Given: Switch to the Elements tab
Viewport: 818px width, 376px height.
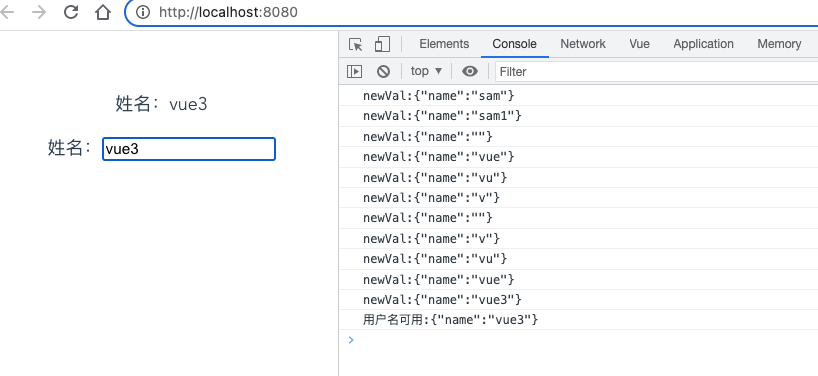Looking at the screenshot, I should (x=444, y=44).
